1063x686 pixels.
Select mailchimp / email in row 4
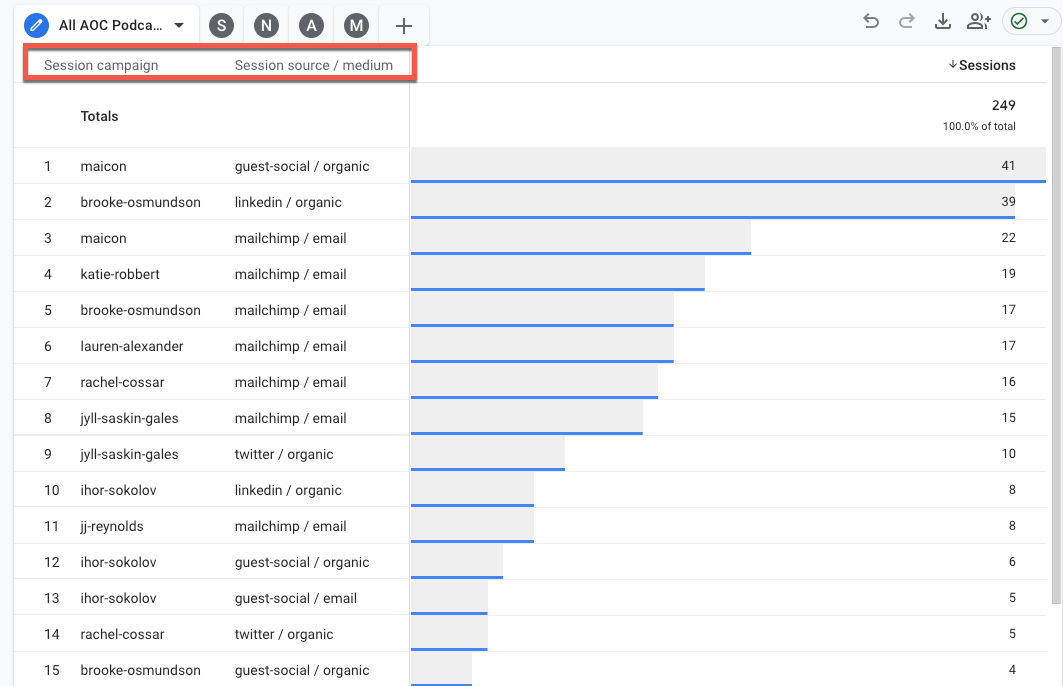290,274
